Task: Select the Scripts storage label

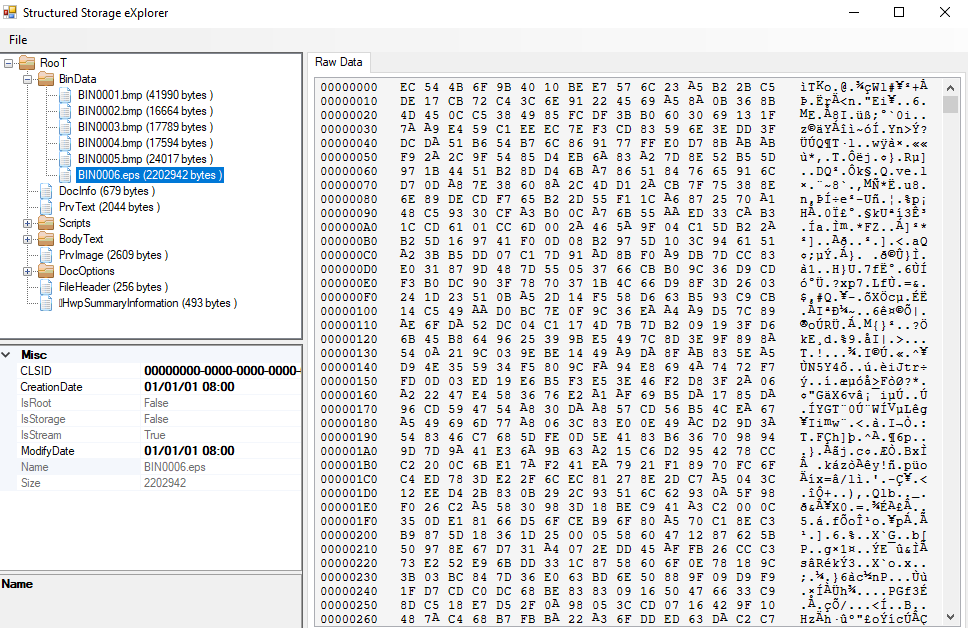Action: (75, 223)
